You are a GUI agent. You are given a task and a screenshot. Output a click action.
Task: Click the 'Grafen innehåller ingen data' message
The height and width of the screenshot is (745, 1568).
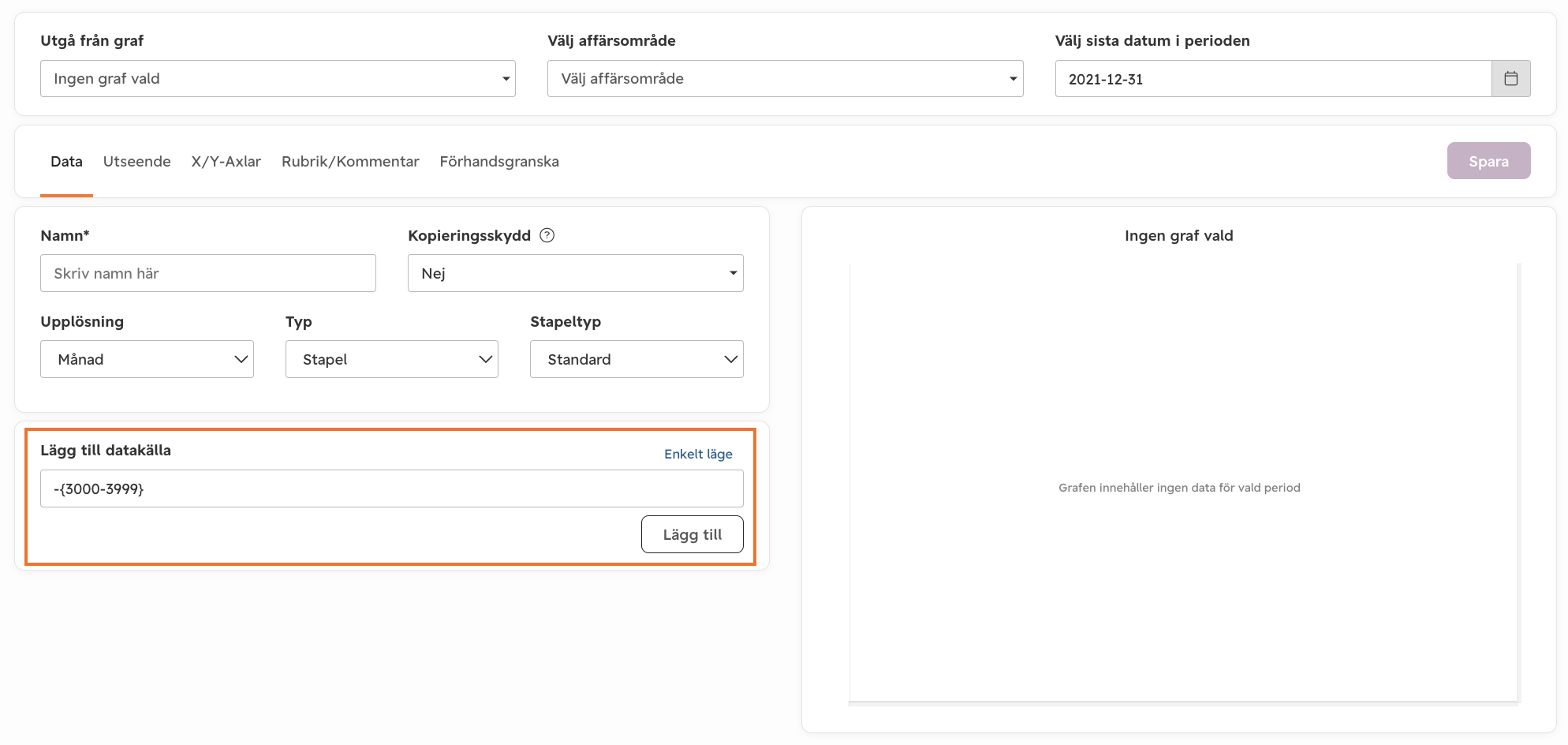click(x=1179, y=488)
